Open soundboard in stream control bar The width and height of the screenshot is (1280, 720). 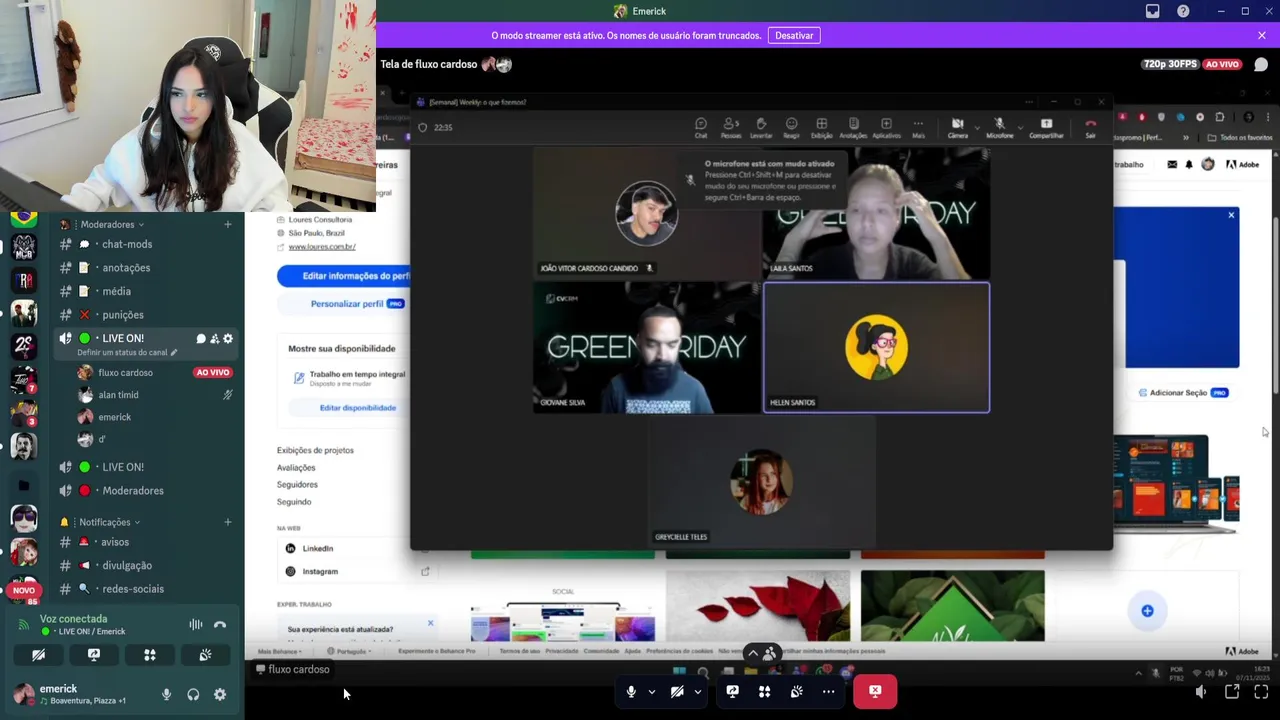coord(796,691)
